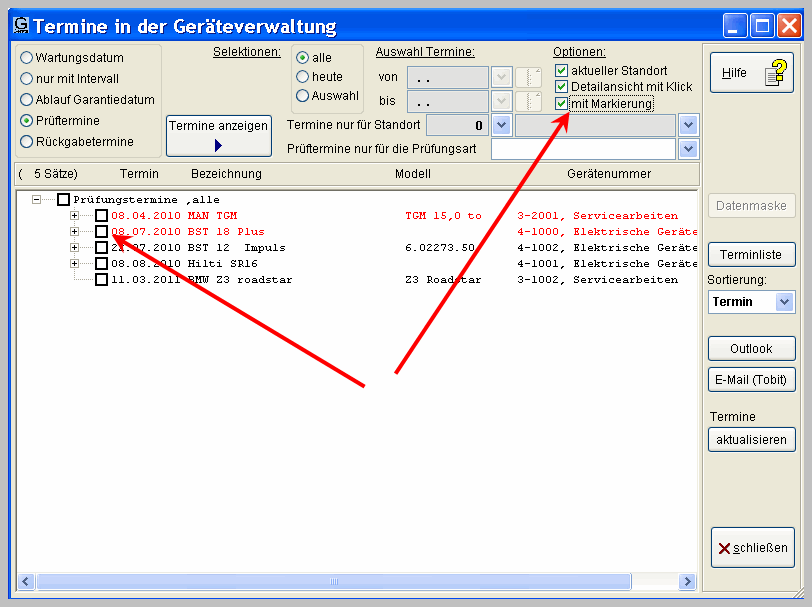
Task: Uncheck 'aktueller Standort' option
Action: coord(562,71)
